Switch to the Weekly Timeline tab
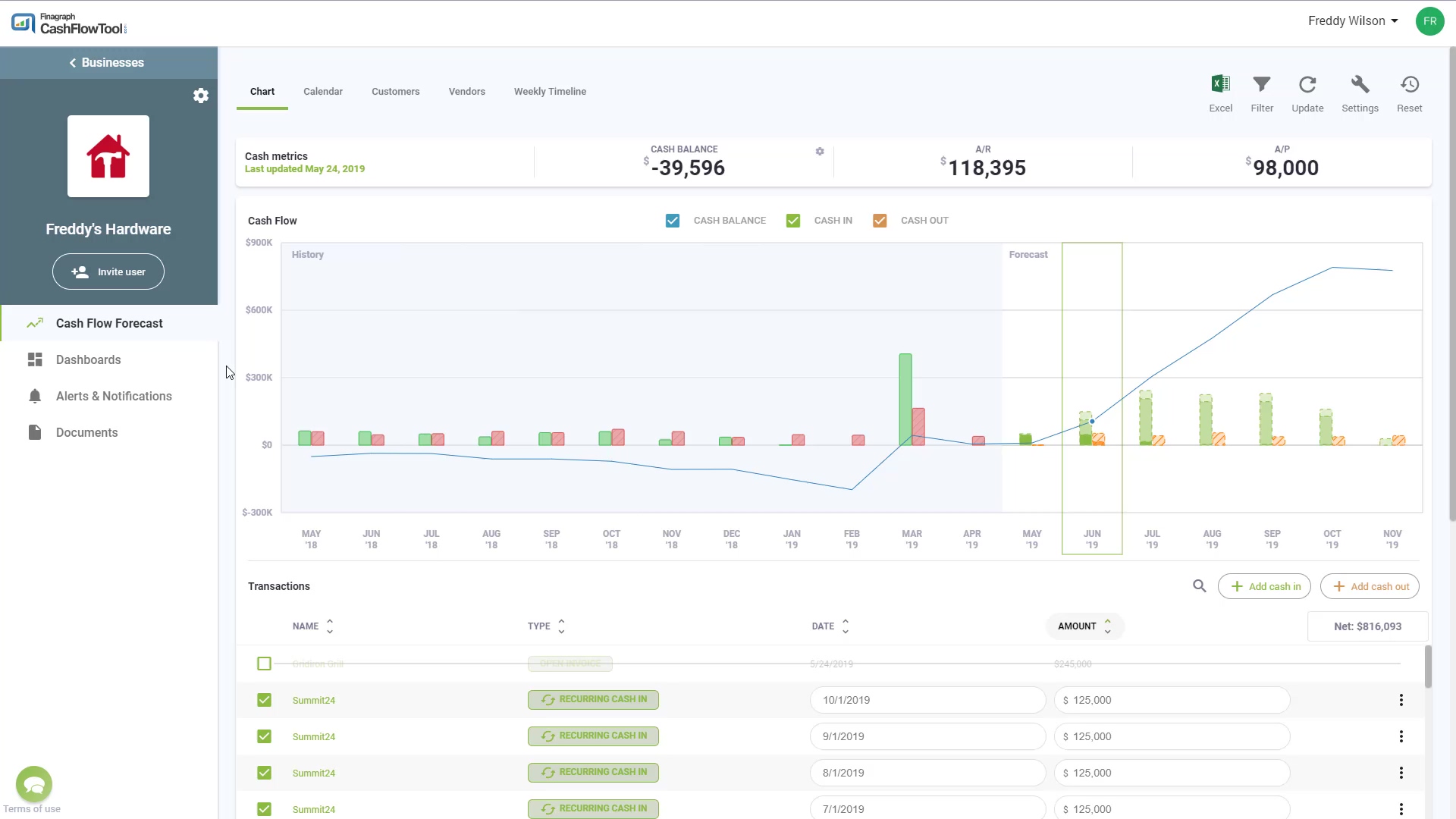 [550, 92]
